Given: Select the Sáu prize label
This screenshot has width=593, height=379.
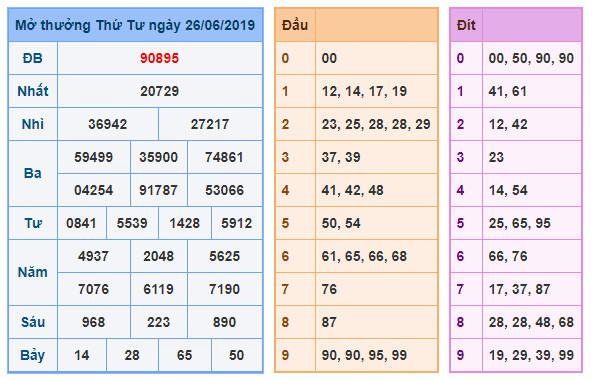Looking at the screenshot, I should point(33,322).
